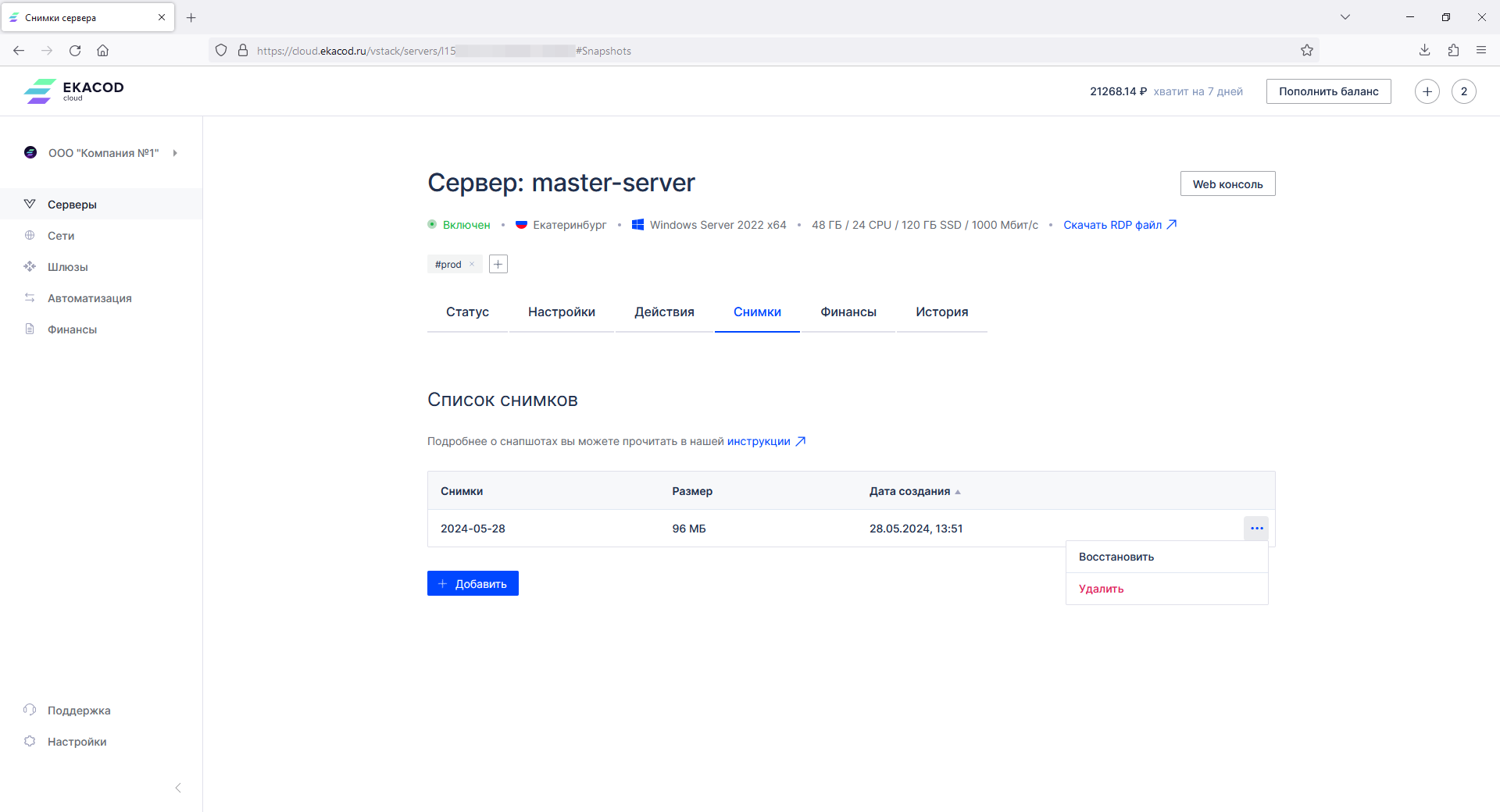The width and height of the screenshot is (1500, 812).
Task: Open Поддержка headset icon
Action: (30, 710)
